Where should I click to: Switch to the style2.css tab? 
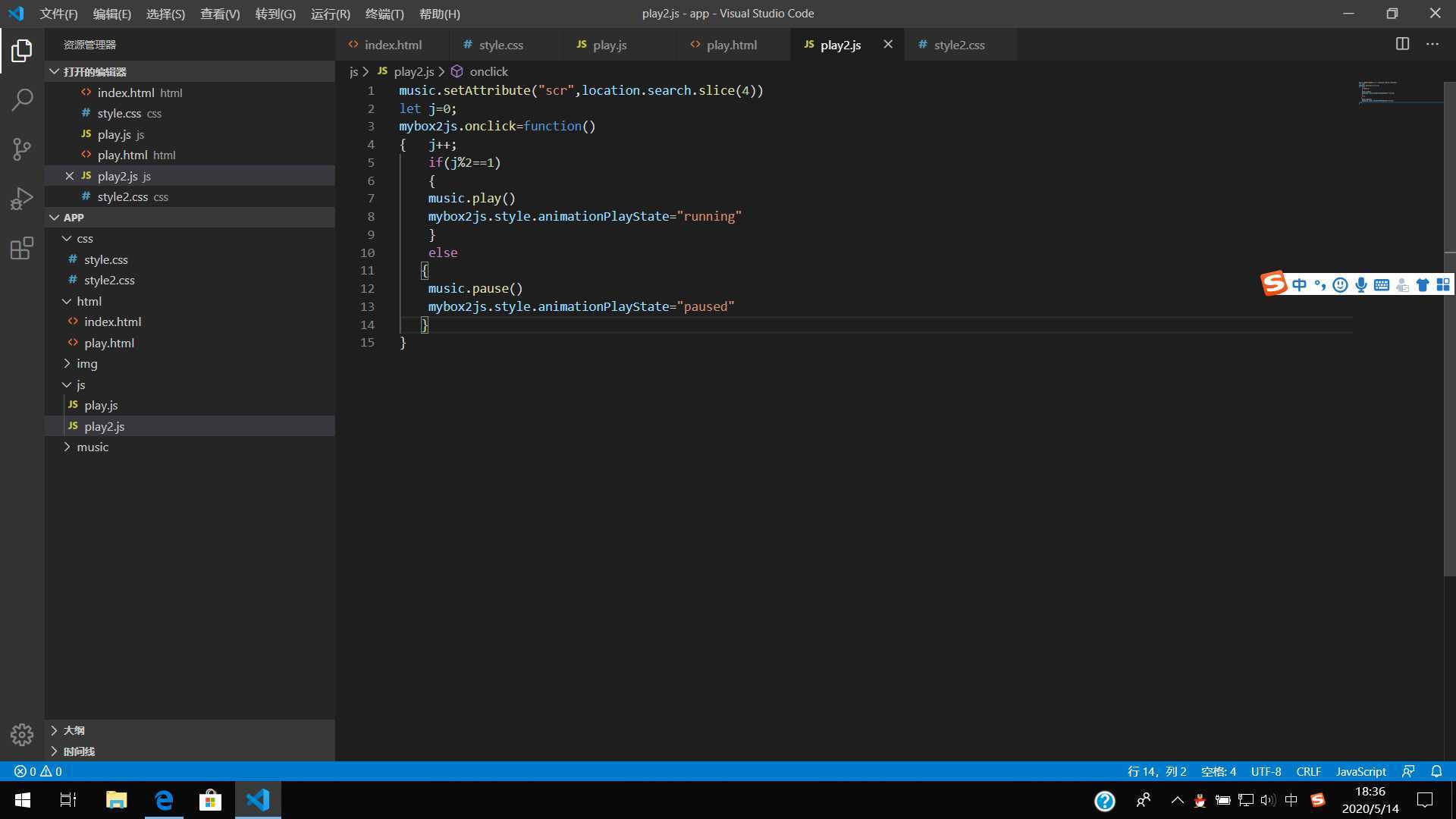[x=959, y=45]
